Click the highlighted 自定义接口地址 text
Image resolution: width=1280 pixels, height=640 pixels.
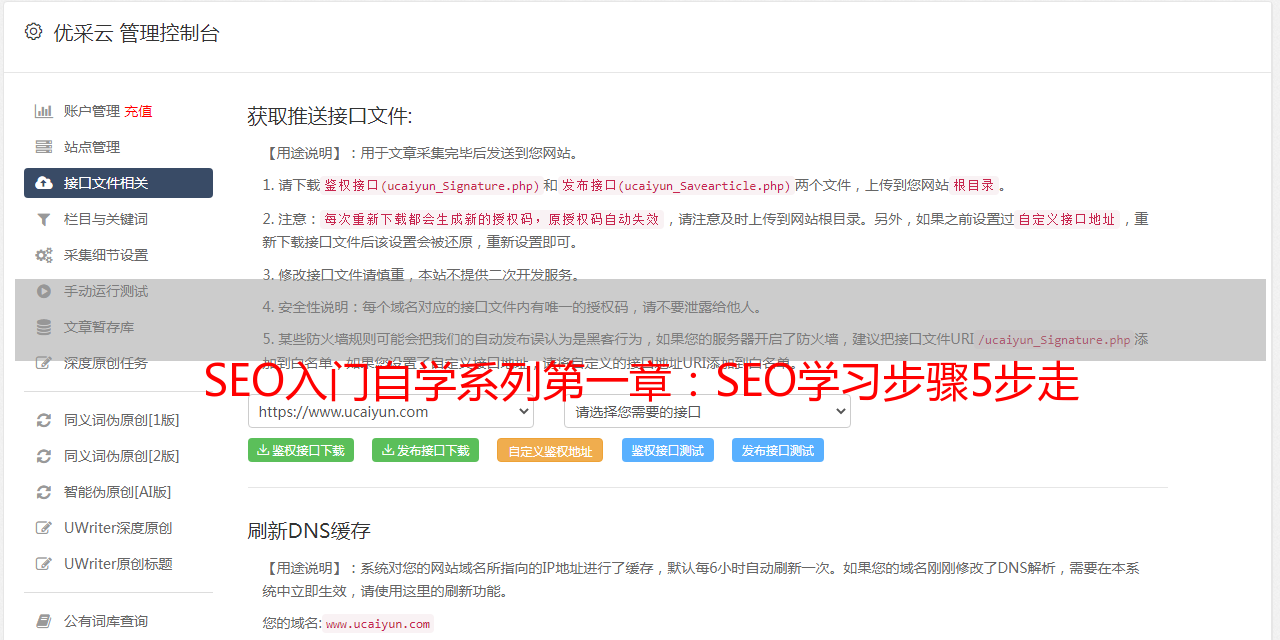(x=1067, y=219)
